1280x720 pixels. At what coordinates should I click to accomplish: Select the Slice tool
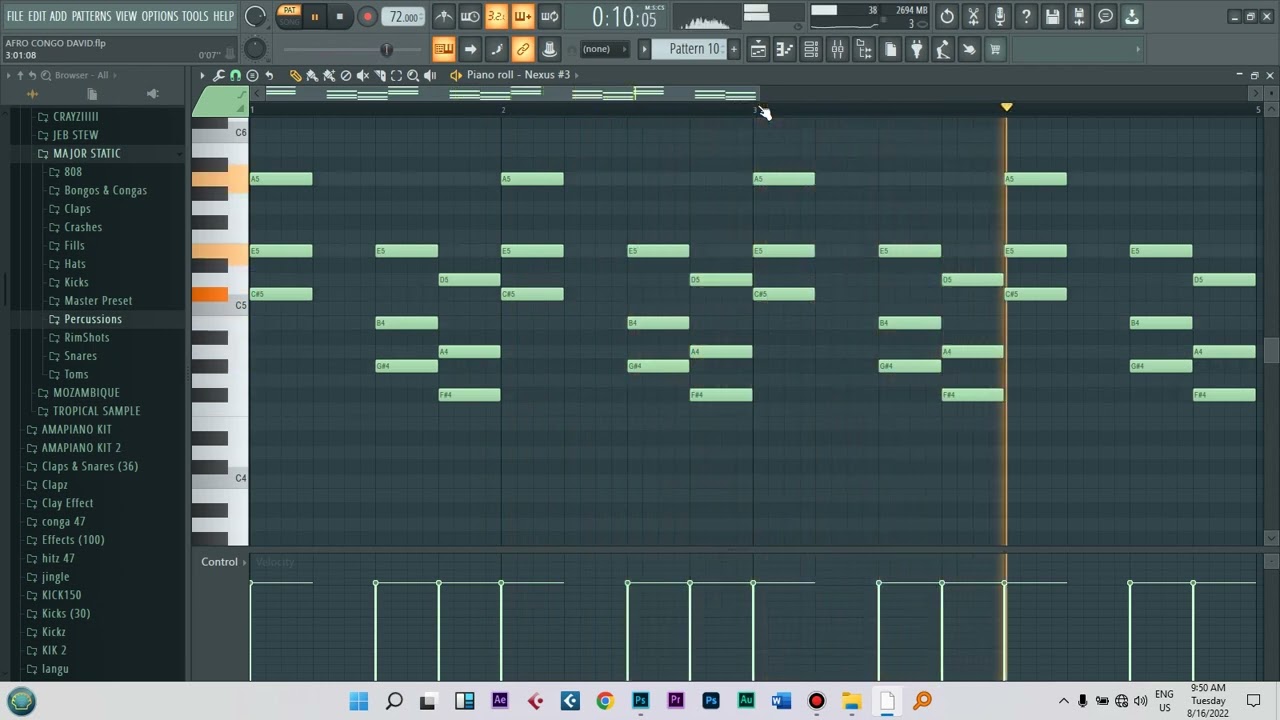(x=380, y=75)
